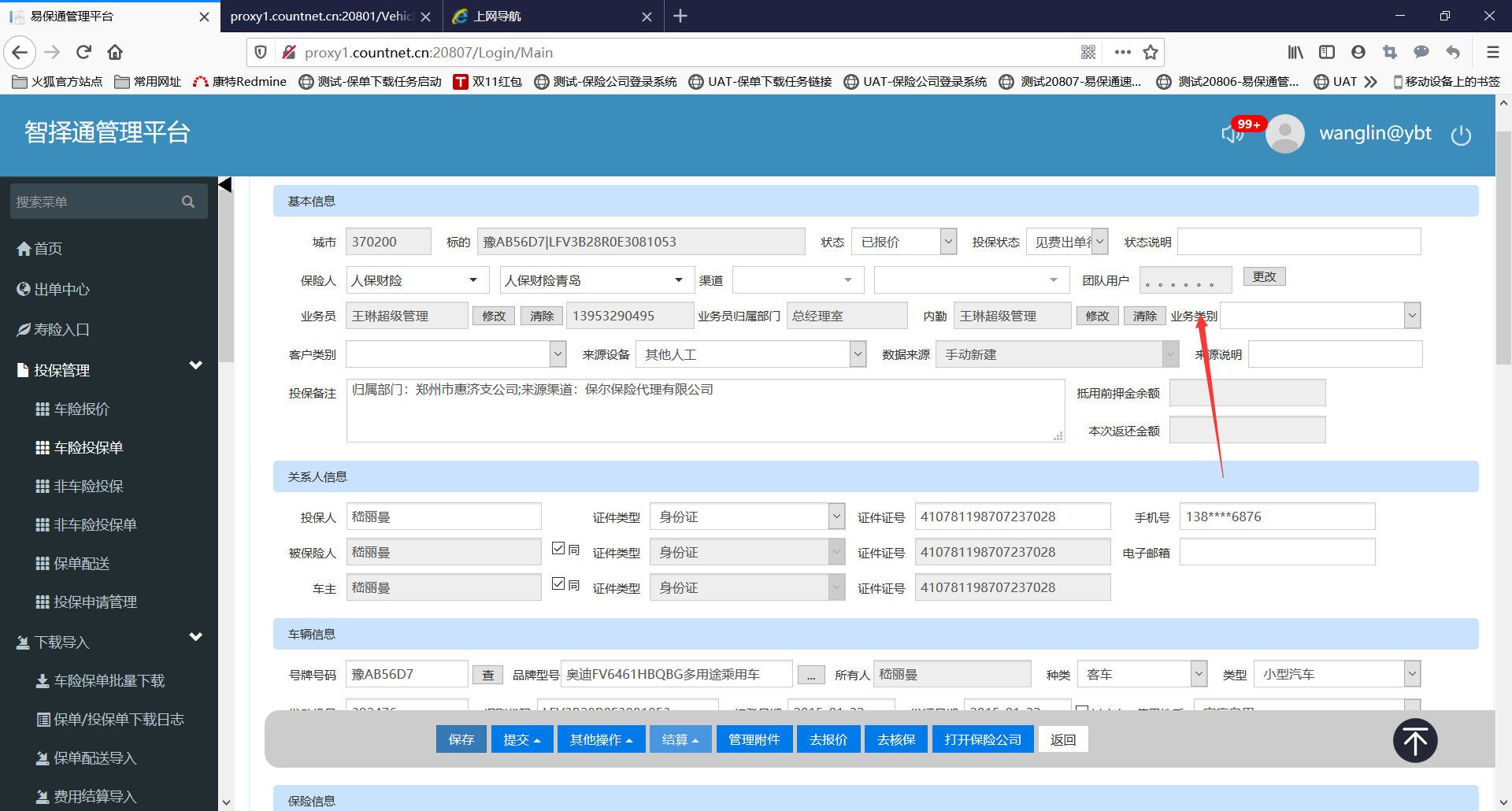Reload the page with refresh icon
Image resolution: width=1512 pixels, height=811 pixels.
83,53
